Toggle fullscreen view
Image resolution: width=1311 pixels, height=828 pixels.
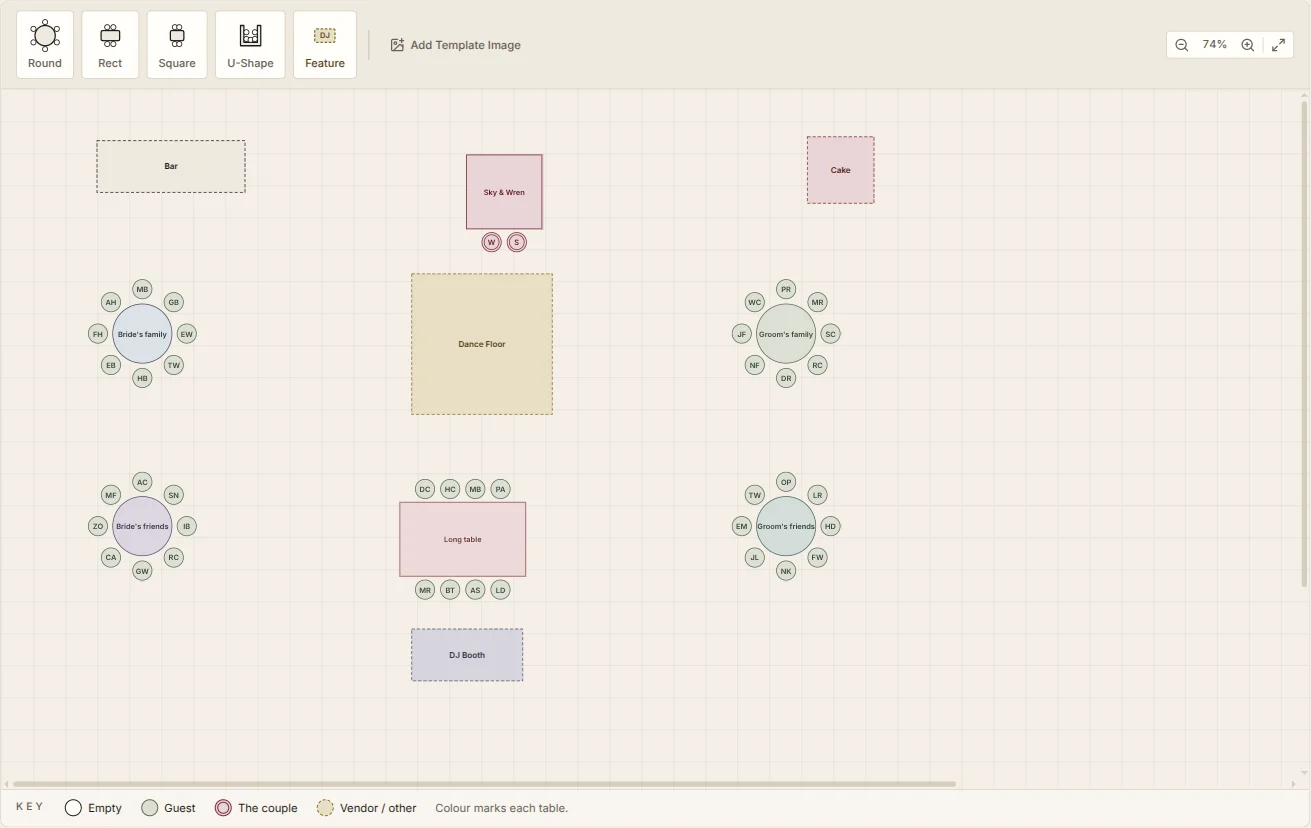tap(1279, 45)
